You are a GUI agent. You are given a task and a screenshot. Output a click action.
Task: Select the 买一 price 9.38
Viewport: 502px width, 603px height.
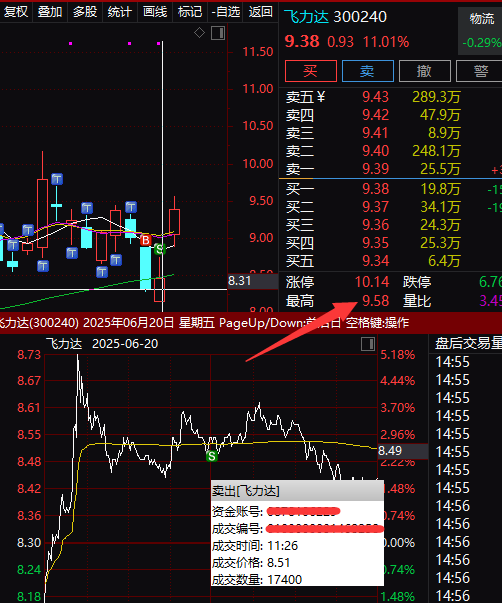click(375, 189)
